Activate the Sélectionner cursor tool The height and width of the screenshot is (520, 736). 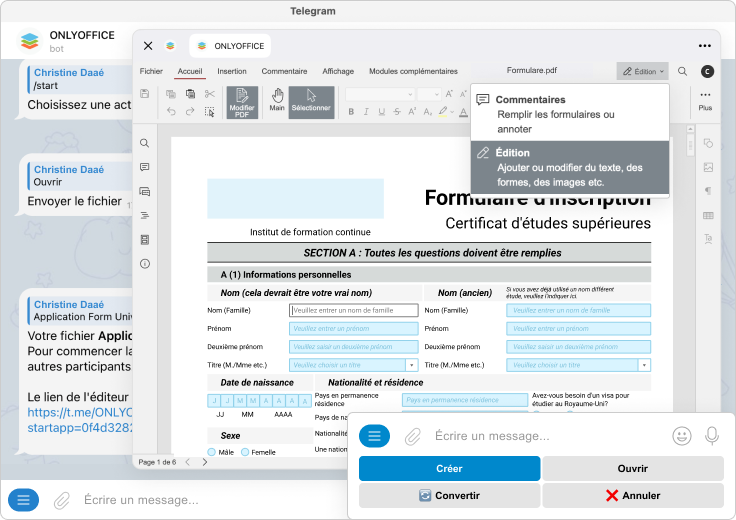click(311, 102)
